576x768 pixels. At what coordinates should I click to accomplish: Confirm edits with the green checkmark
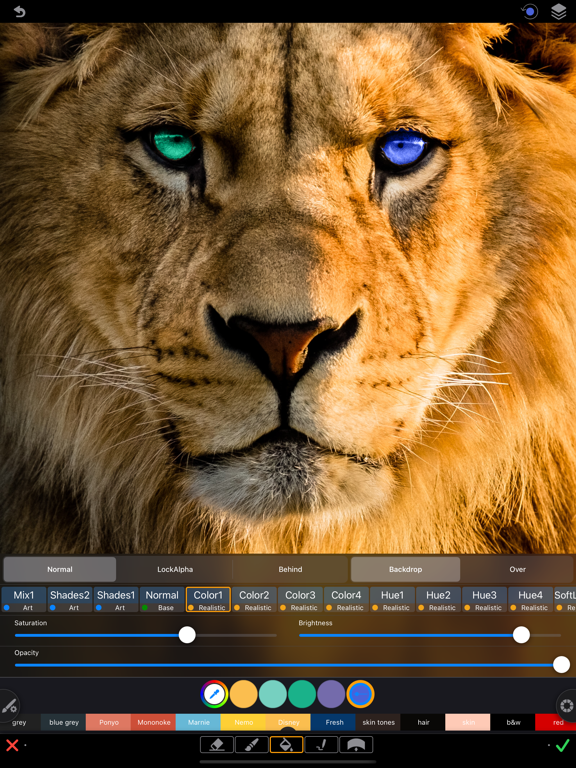(x=563, y=745)
